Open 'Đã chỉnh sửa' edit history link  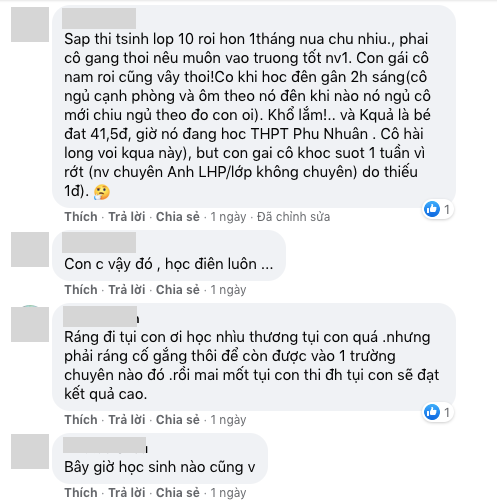pos(293,217)
